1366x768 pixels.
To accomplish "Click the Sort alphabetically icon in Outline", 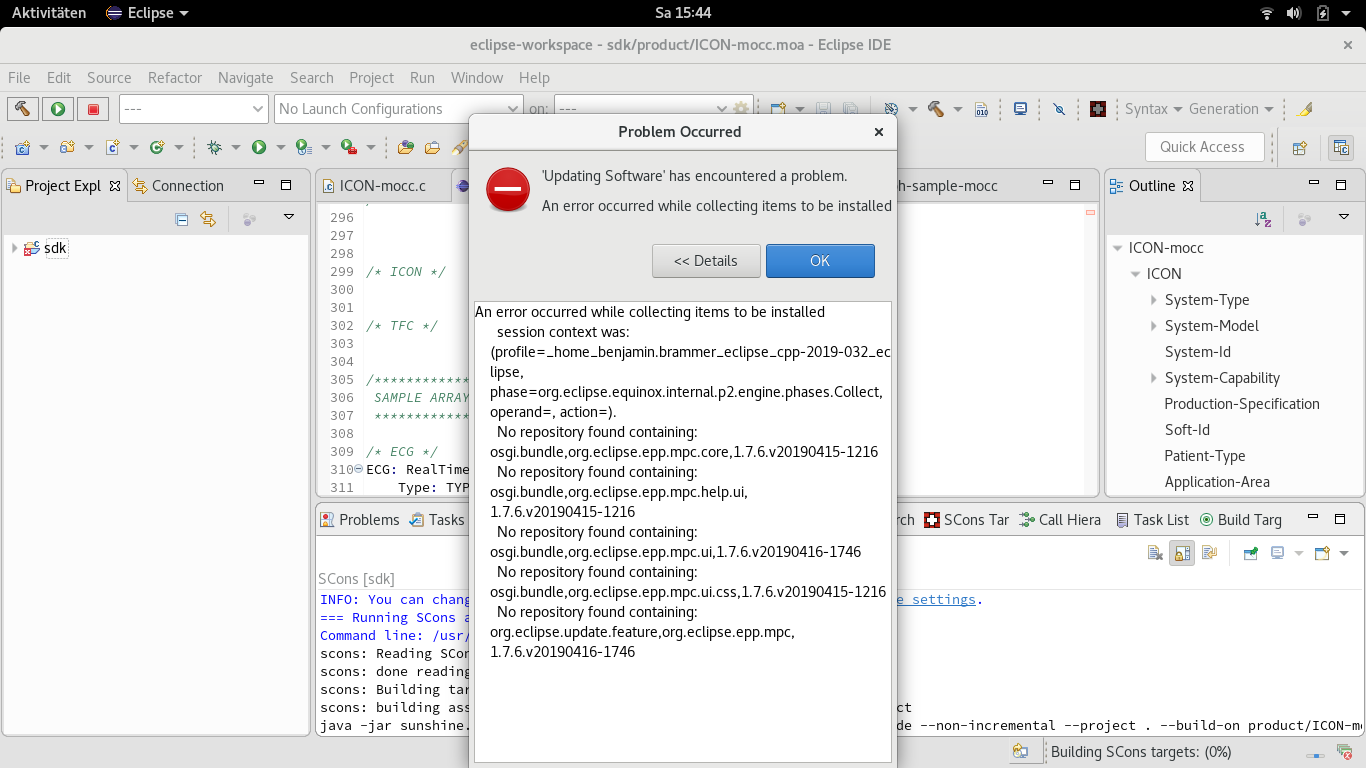I will (x=1263, y=219).
